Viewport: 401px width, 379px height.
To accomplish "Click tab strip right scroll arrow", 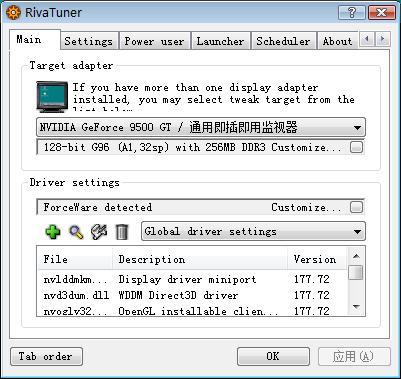I will [383, 39].
